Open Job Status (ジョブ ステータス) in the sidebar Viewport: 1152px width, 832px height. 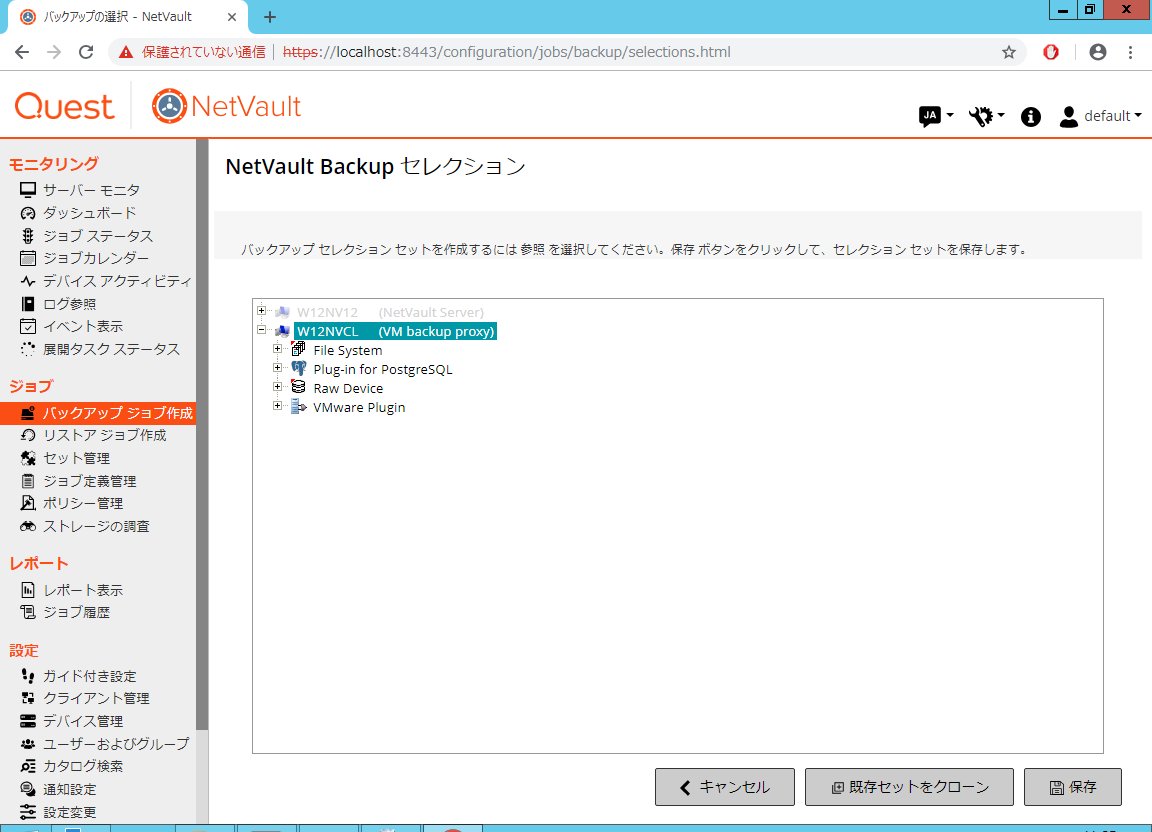[x=98, y=235]
